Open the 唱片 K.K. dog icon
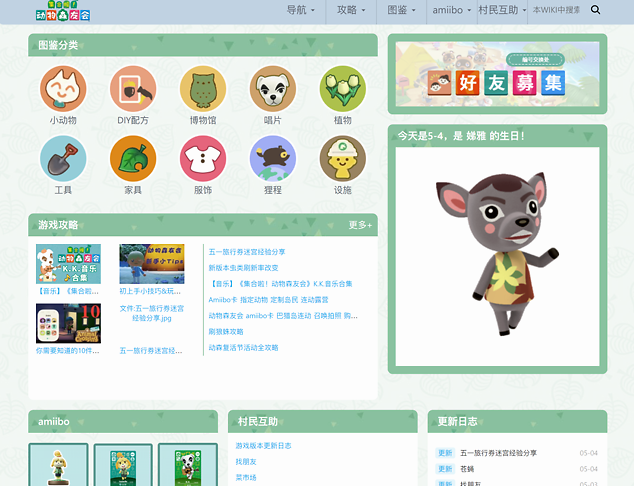Image resolution: width=634 pixels, height=486 pixels. coord(273,89)
